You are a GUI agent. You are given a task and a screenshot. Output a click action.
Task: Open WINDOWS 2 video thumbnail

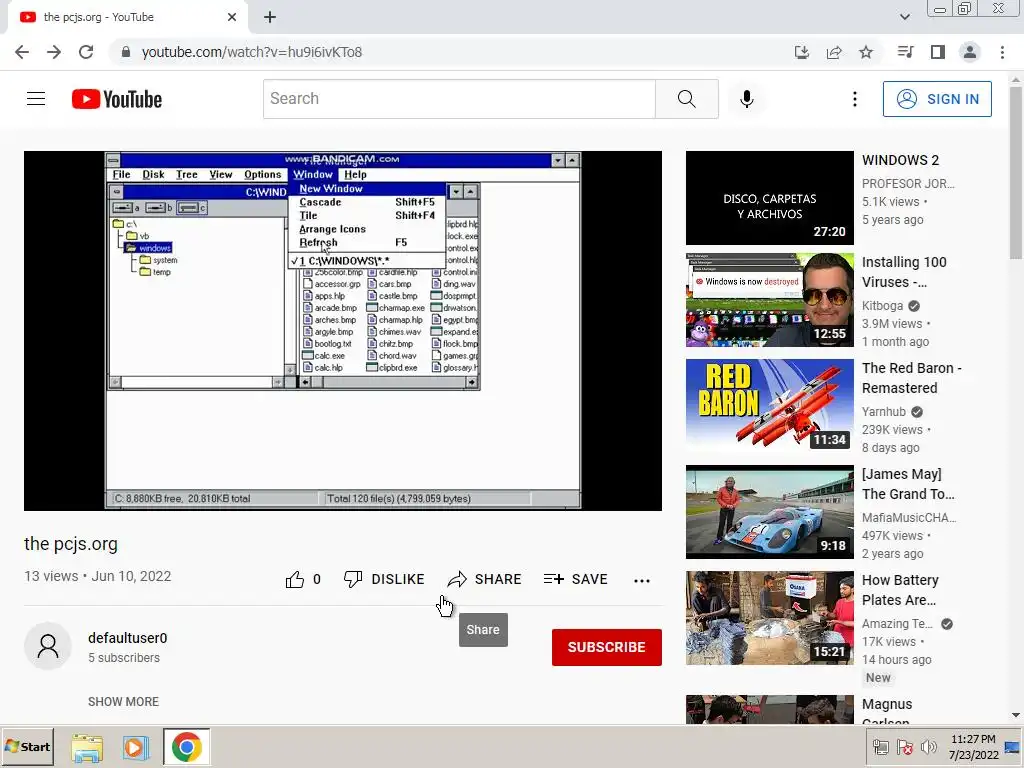pos(769,198)
